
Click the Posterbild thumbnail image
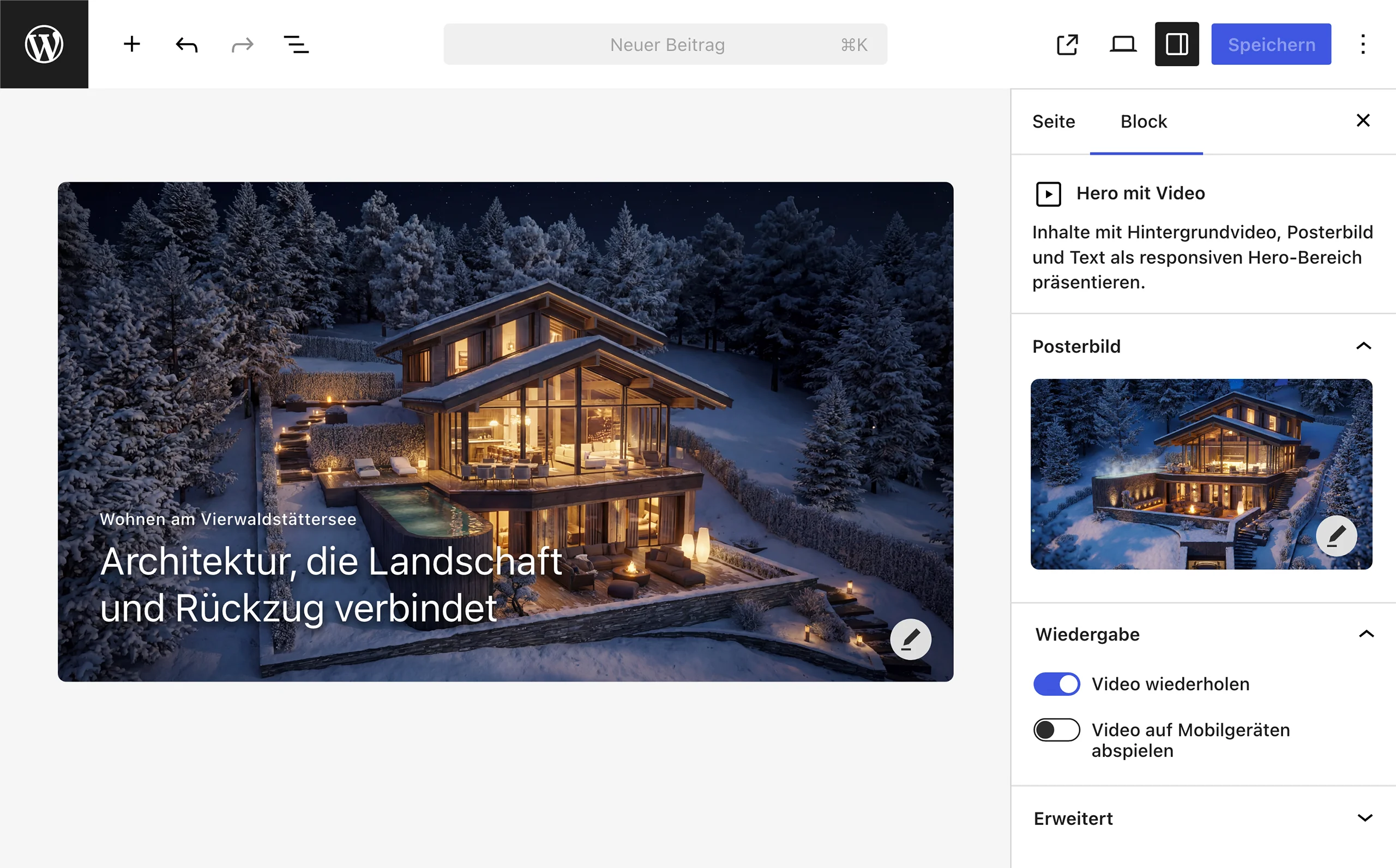pyautogui.click(x=1201, y=474)
